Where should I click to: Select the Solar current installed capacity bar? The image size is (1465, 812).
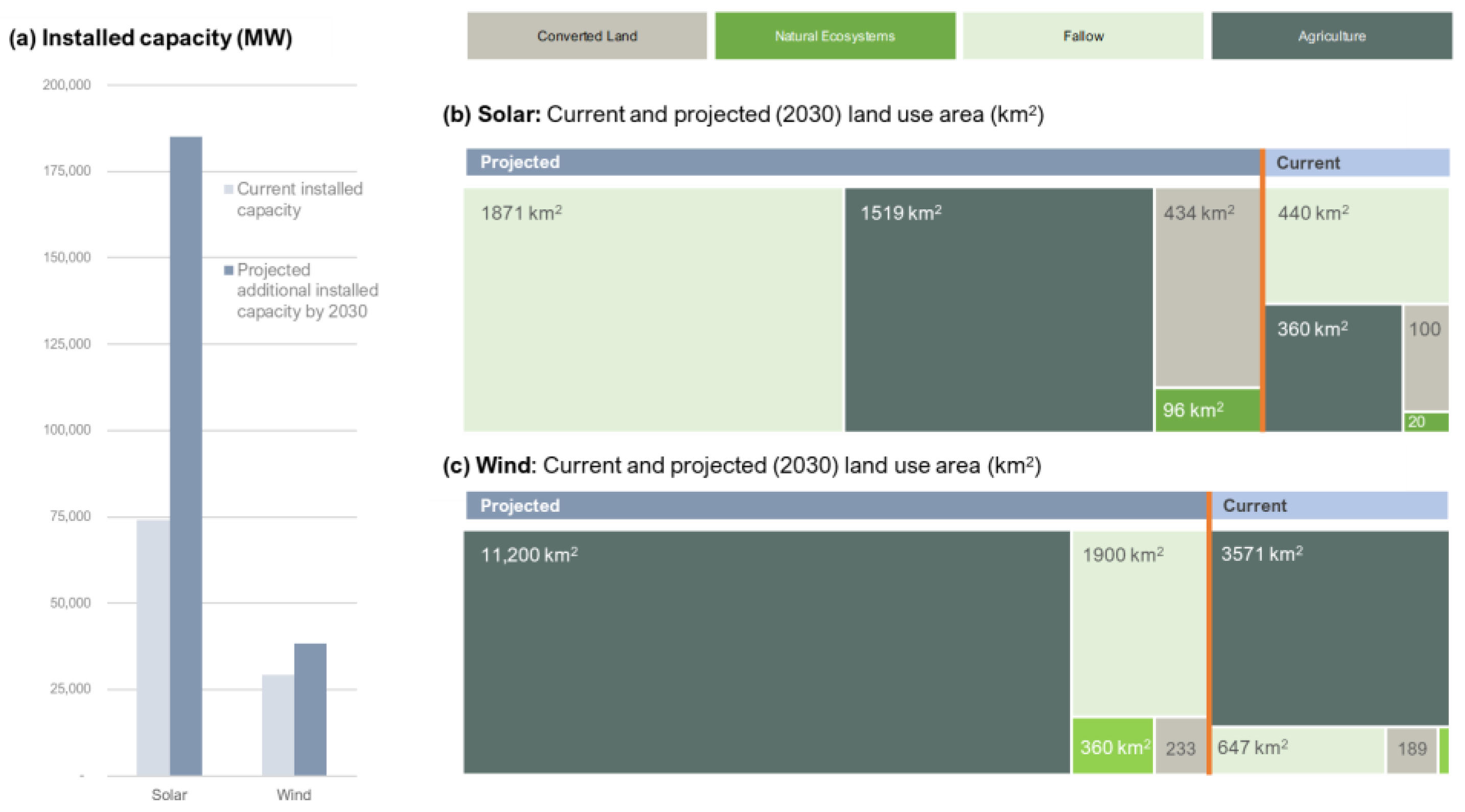pos(153,647)
